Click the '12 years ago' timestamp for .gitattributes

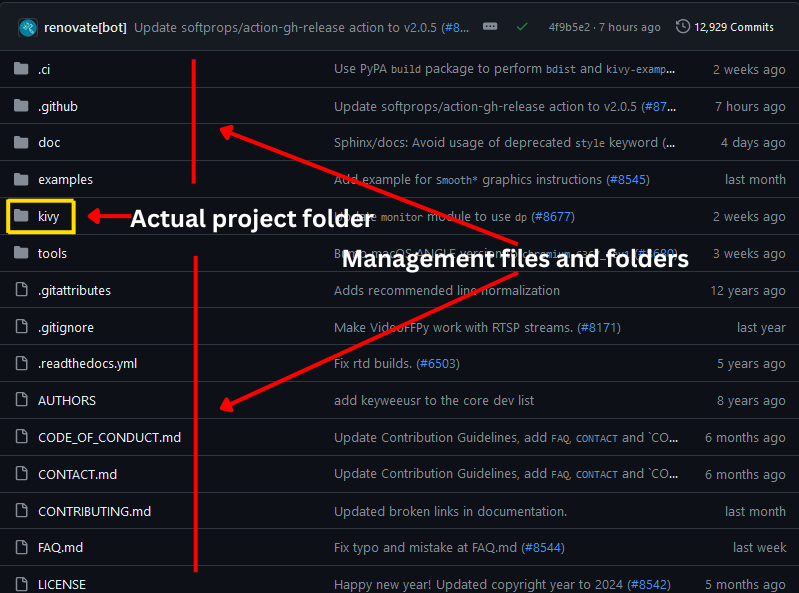[x=748, y=291]
